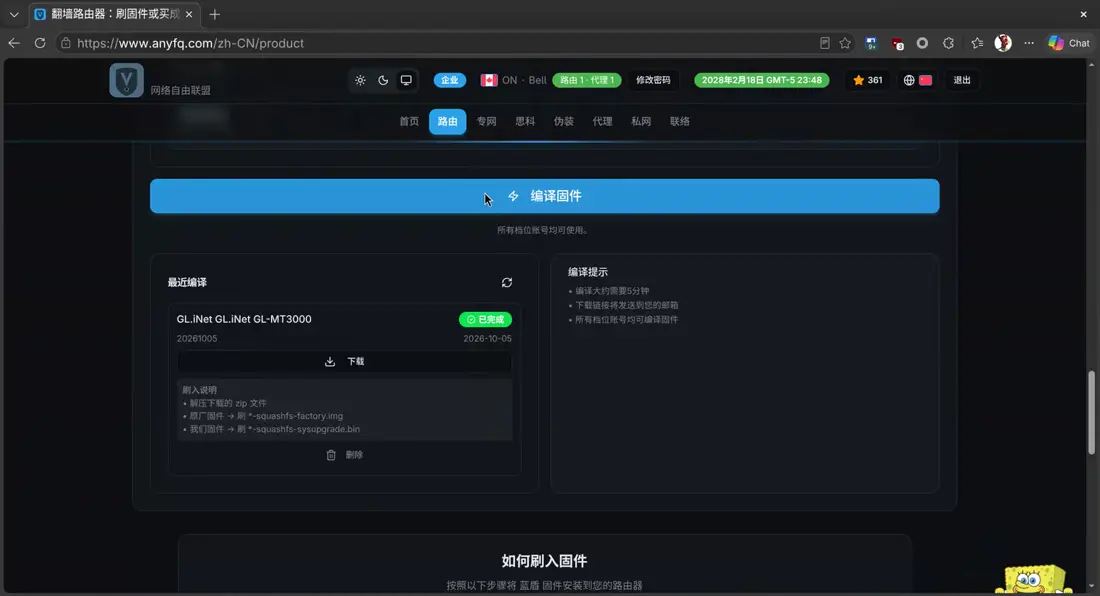Click the page vertical scrollbar thumb
1100x596 pixels.
1091,412
